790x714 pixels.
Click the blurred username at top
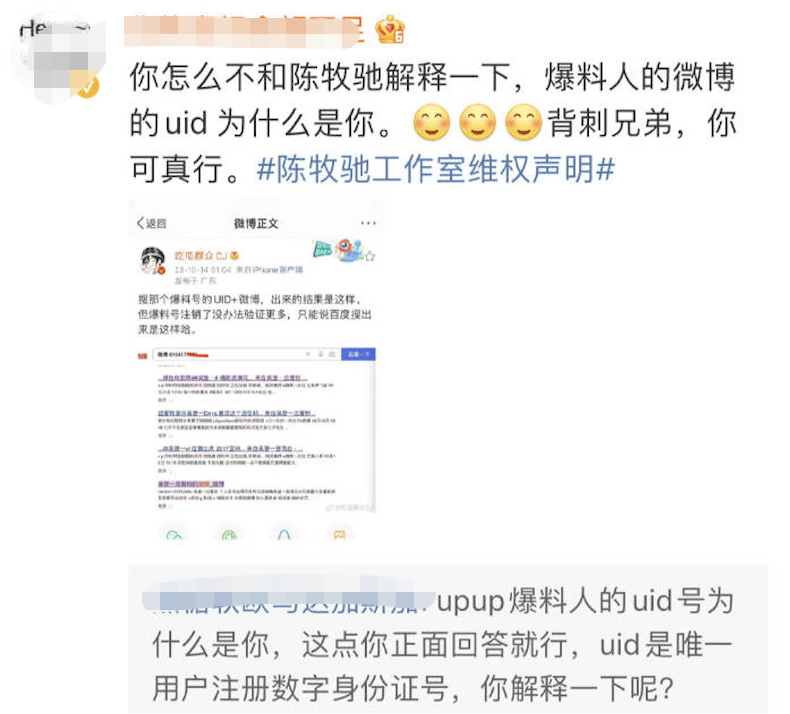[244, 31]
